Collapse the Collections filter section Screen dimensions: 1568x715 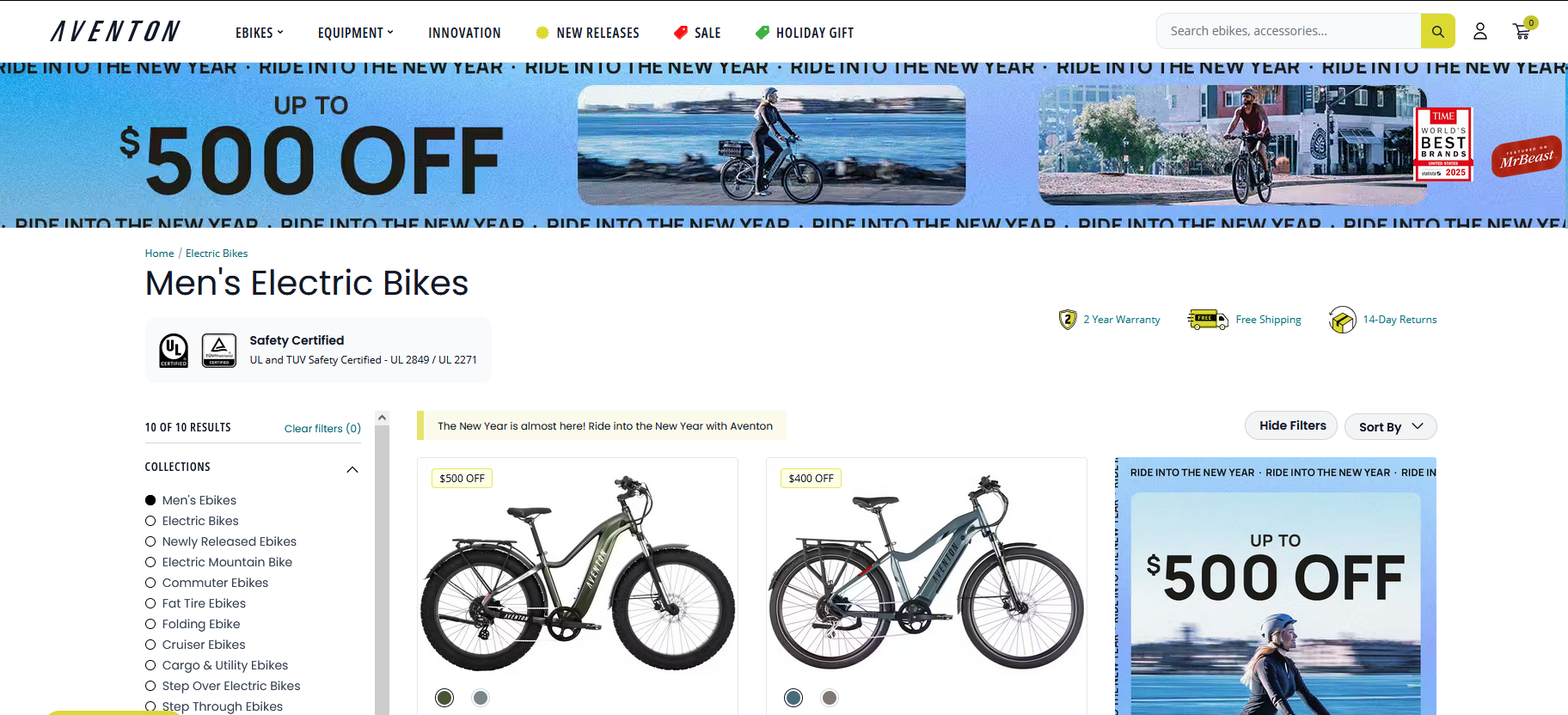[x=352, y=469]
